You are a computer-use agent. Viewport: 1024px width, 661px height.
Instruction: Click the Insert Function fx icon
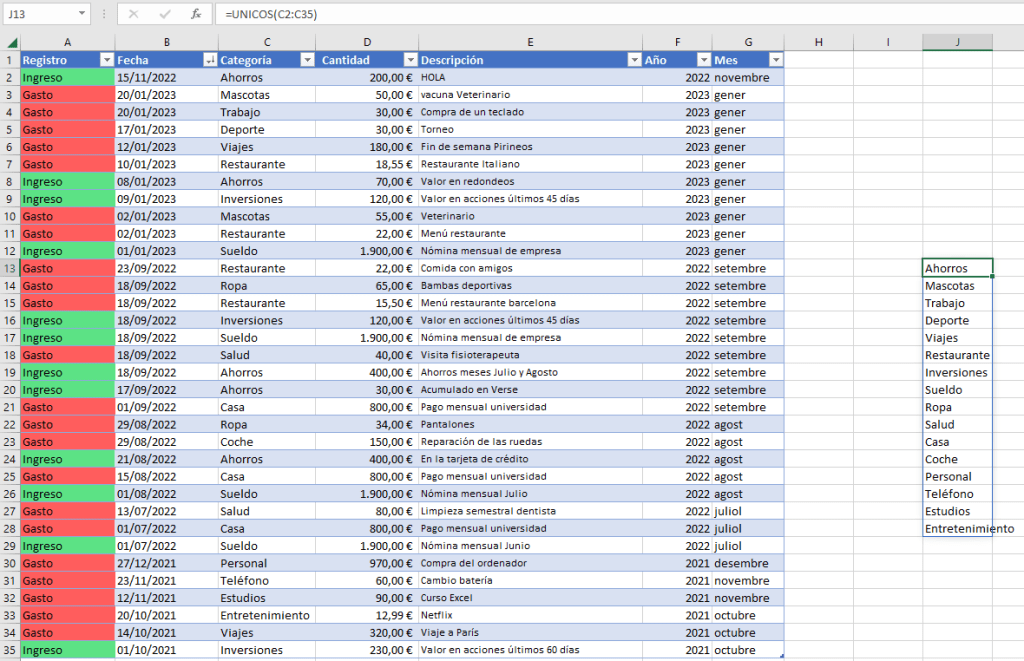pos(196,15)
